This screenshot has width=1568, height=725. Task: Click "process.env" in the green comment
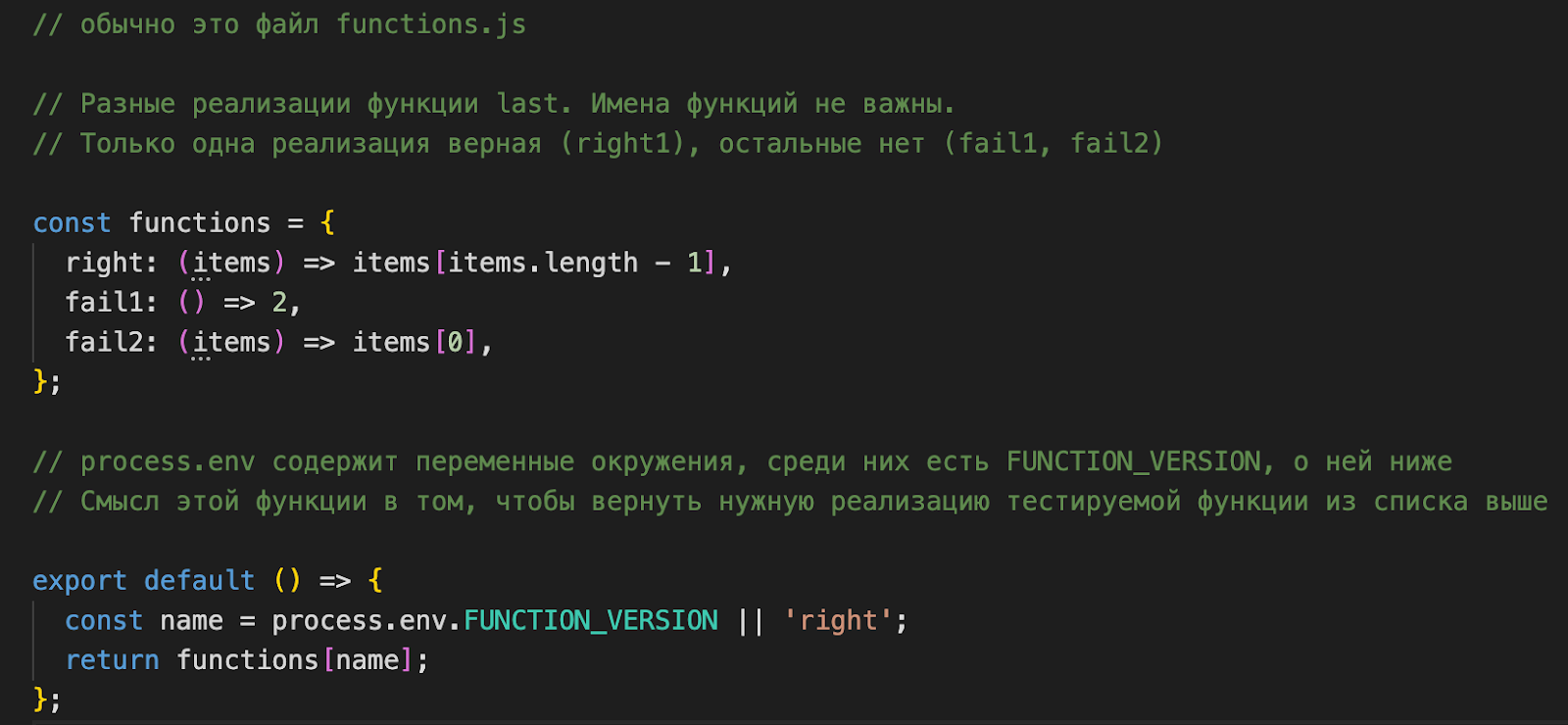pyautogui.click(x=168, y=461)
